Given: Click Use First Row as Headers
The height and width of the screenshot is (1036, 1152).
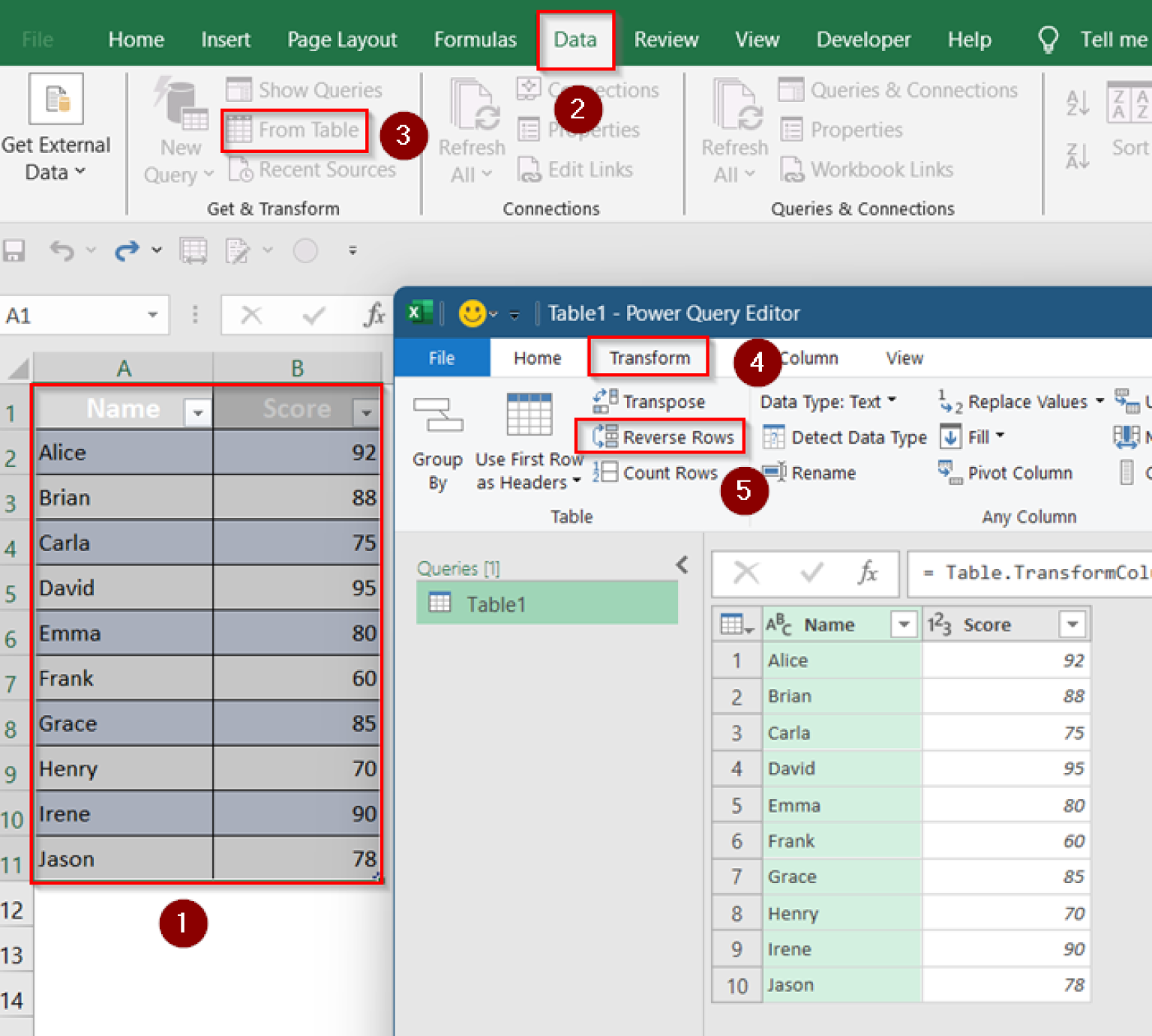Looking at the screenshot, I should [529, 448].
